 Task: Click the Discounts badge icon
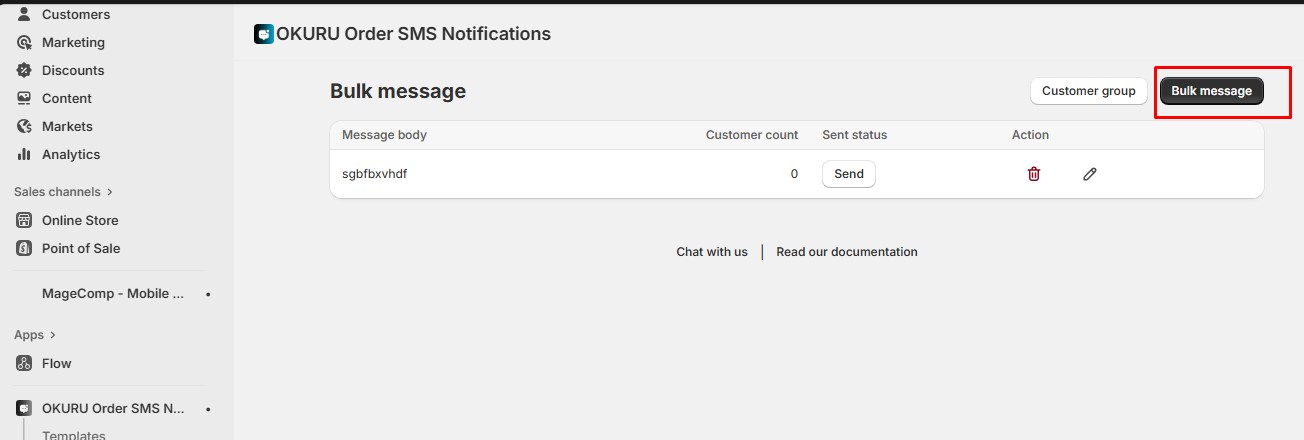pos(25,71)
